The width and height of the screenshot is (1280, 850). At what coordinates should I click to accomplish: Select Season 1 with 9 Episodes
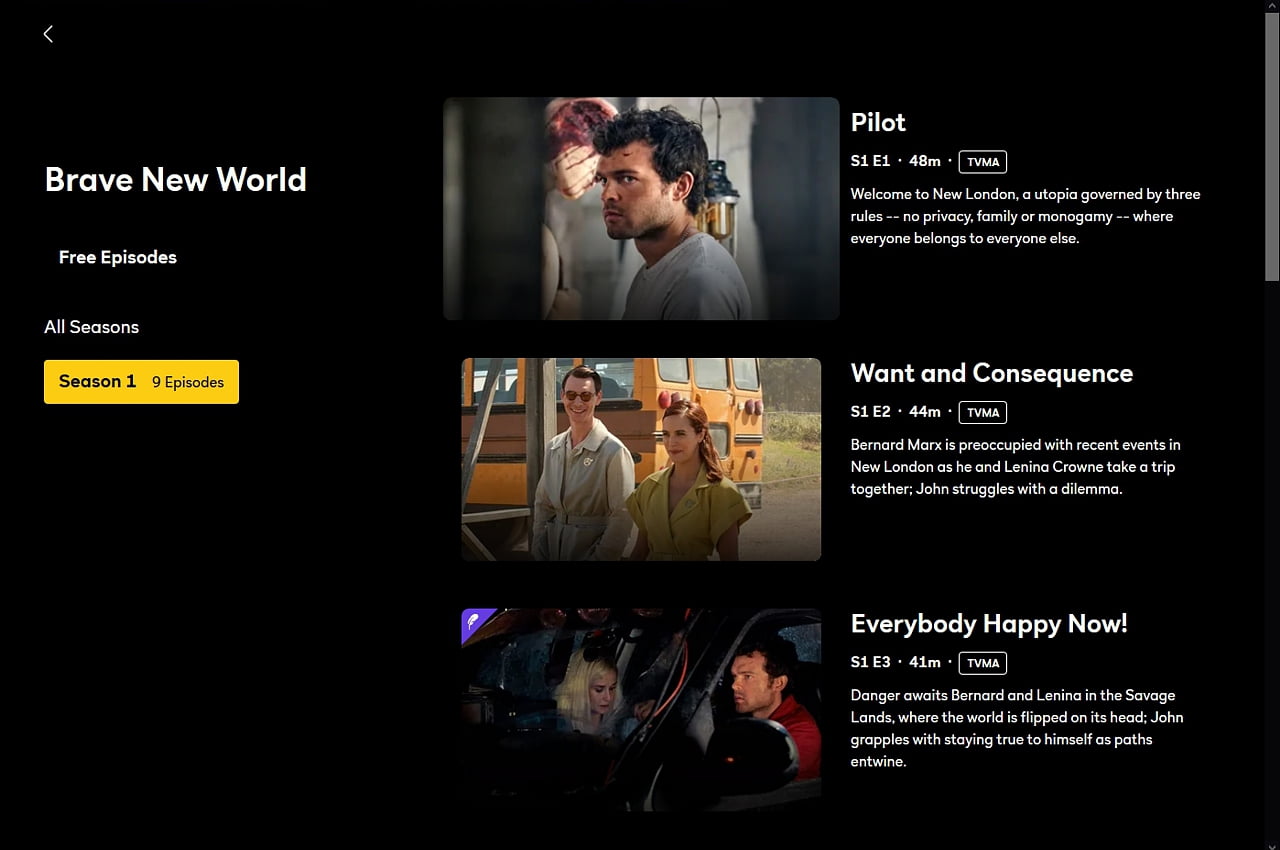point(141,382)
